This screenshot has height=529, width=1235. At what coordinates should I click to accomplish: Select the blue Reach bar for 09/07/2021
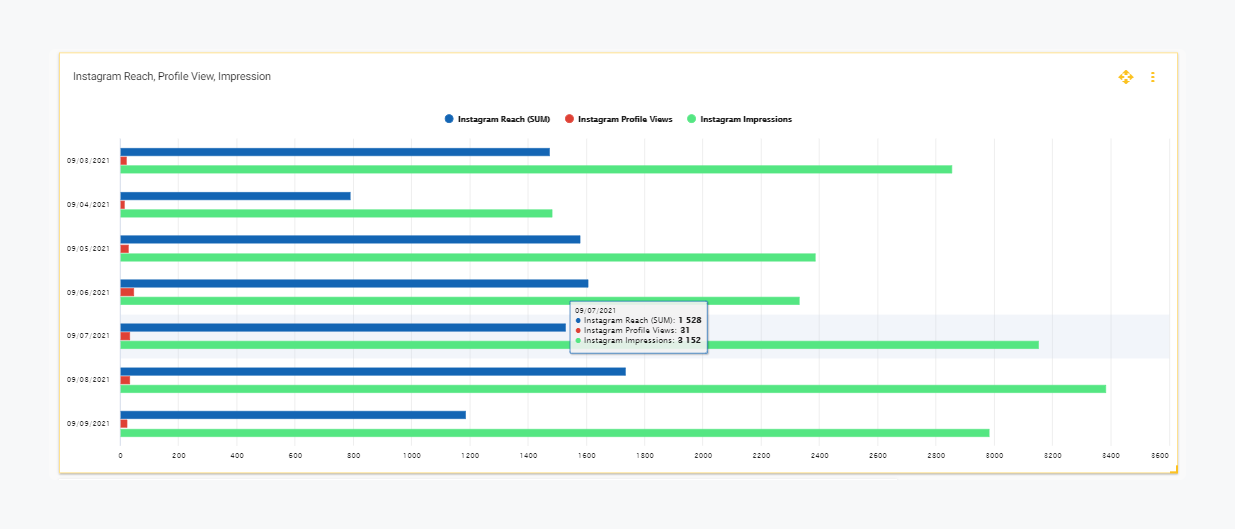(x=342, y=327)
